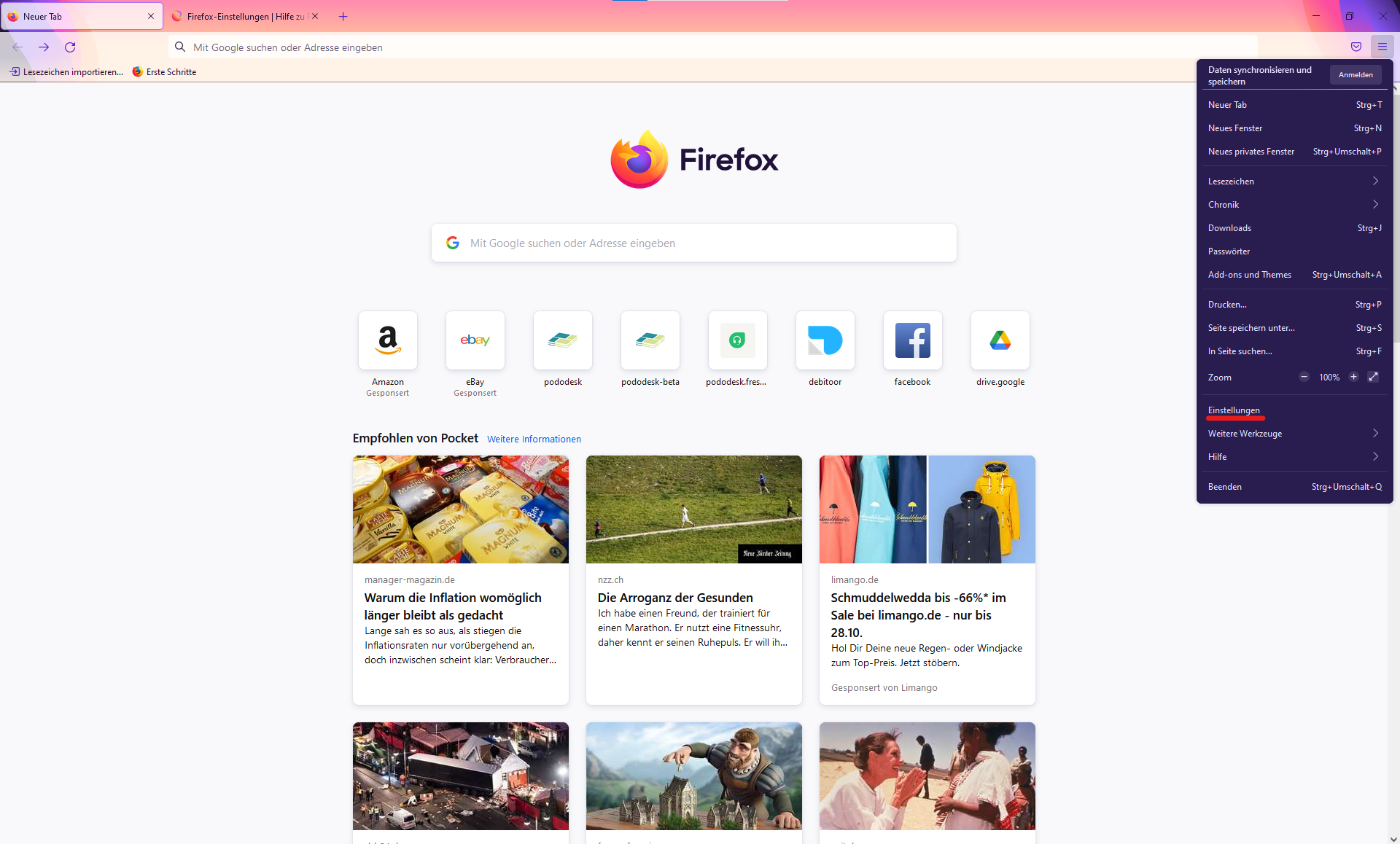Click the Anmelden button
This screenshot has height=844, width=1400.
1356,75
